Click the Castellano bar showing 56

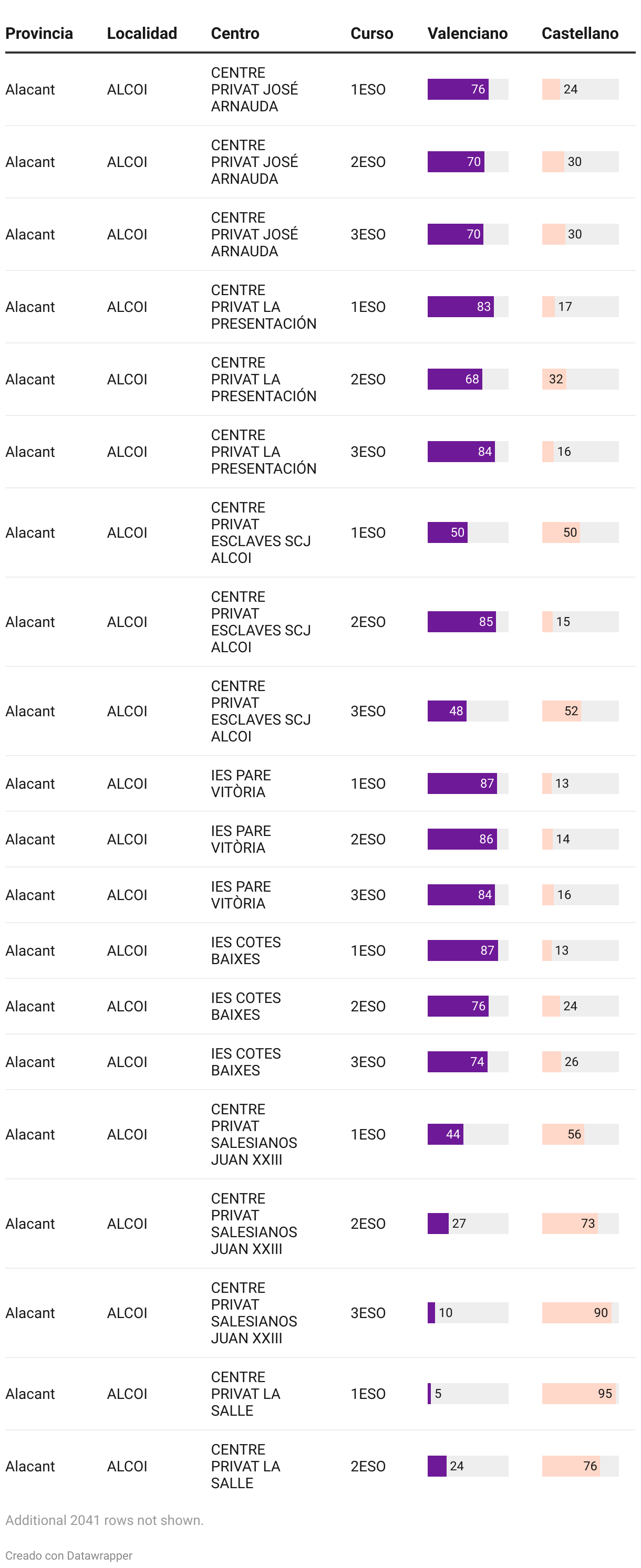point(563,1135)
